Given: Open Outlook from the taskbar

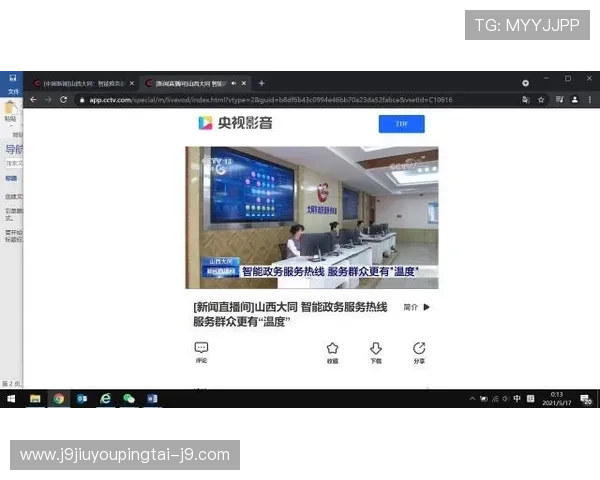Looking at the screenshot, I should tap(82, 399).
